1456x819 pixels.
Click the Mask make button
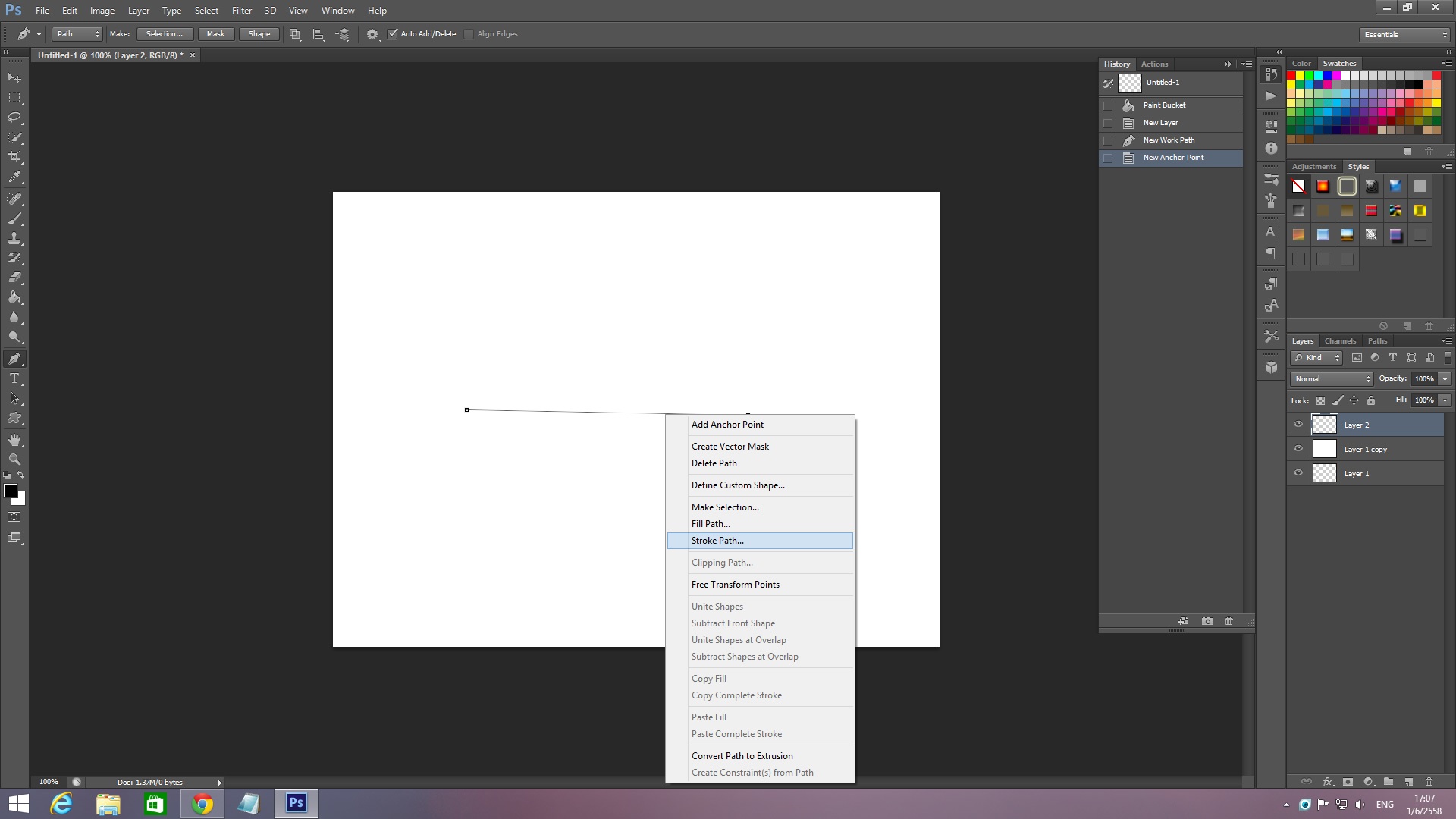pos(215,34)
